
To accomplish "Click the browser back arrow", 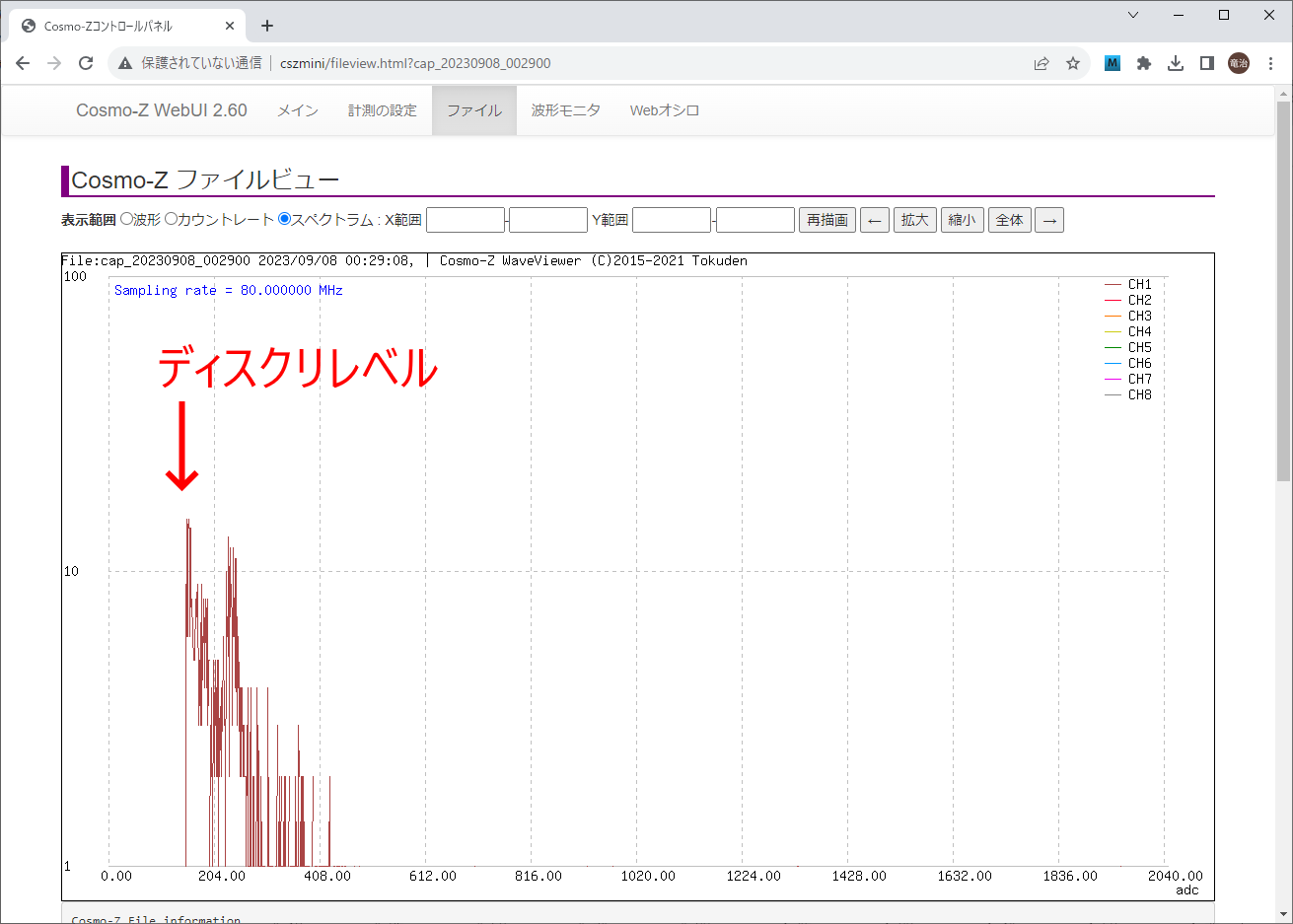I will click(23, 63).
